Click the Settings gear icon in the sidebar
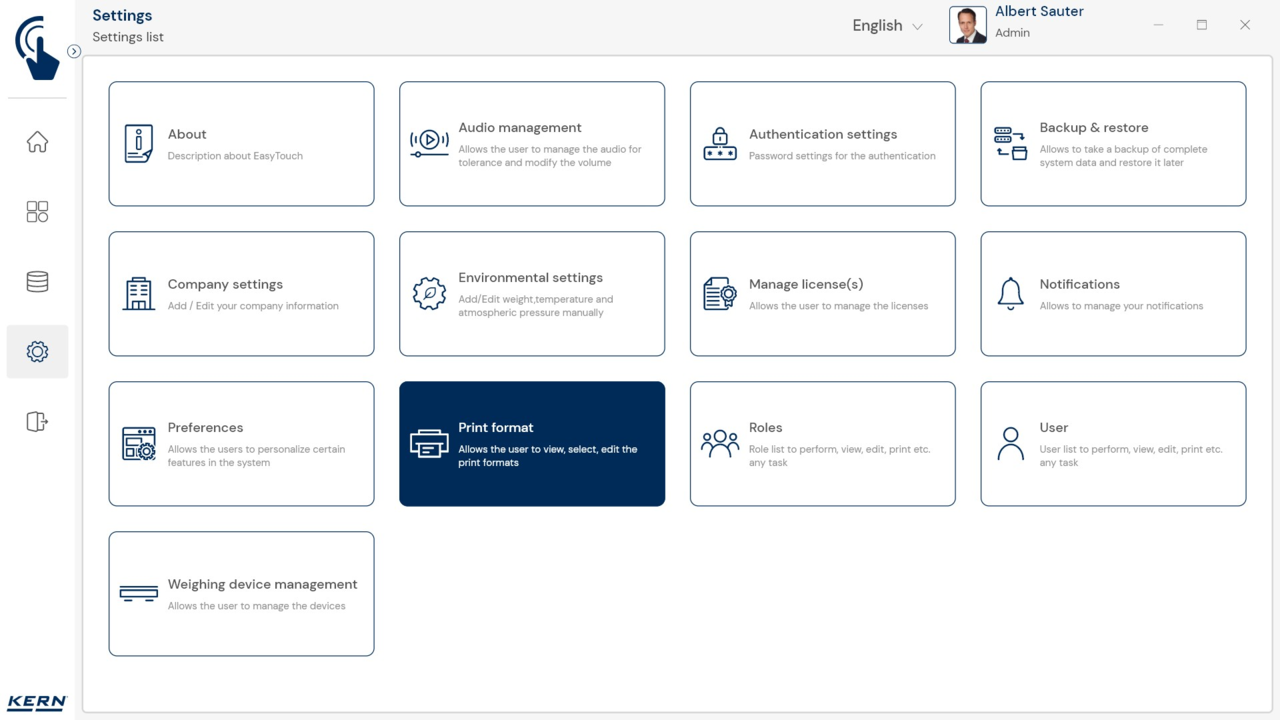This screenshot has width=1280, height=720. point(37,352)
